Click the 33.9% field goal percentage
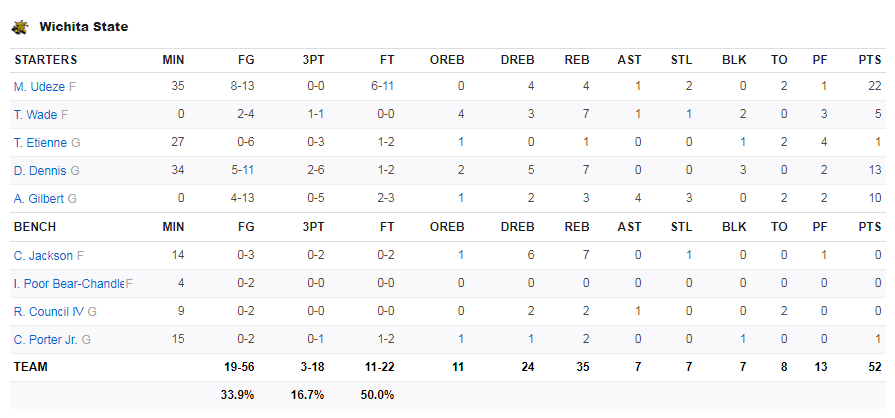This screenshot has width=895, height=418. pyautogui.click(x=237, y=395)
